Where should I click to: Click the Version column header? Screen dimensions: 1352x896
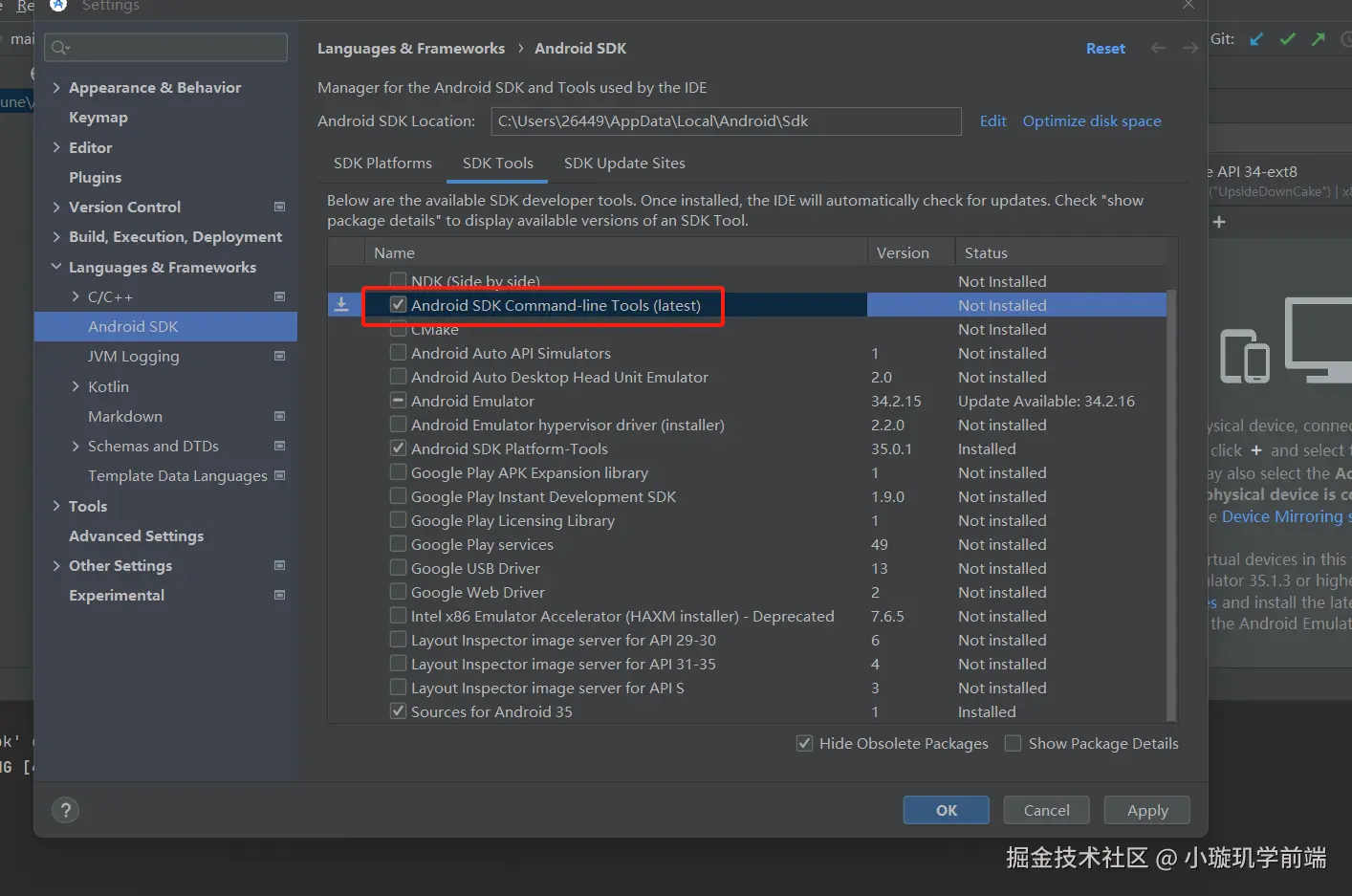tap(910, 252)
